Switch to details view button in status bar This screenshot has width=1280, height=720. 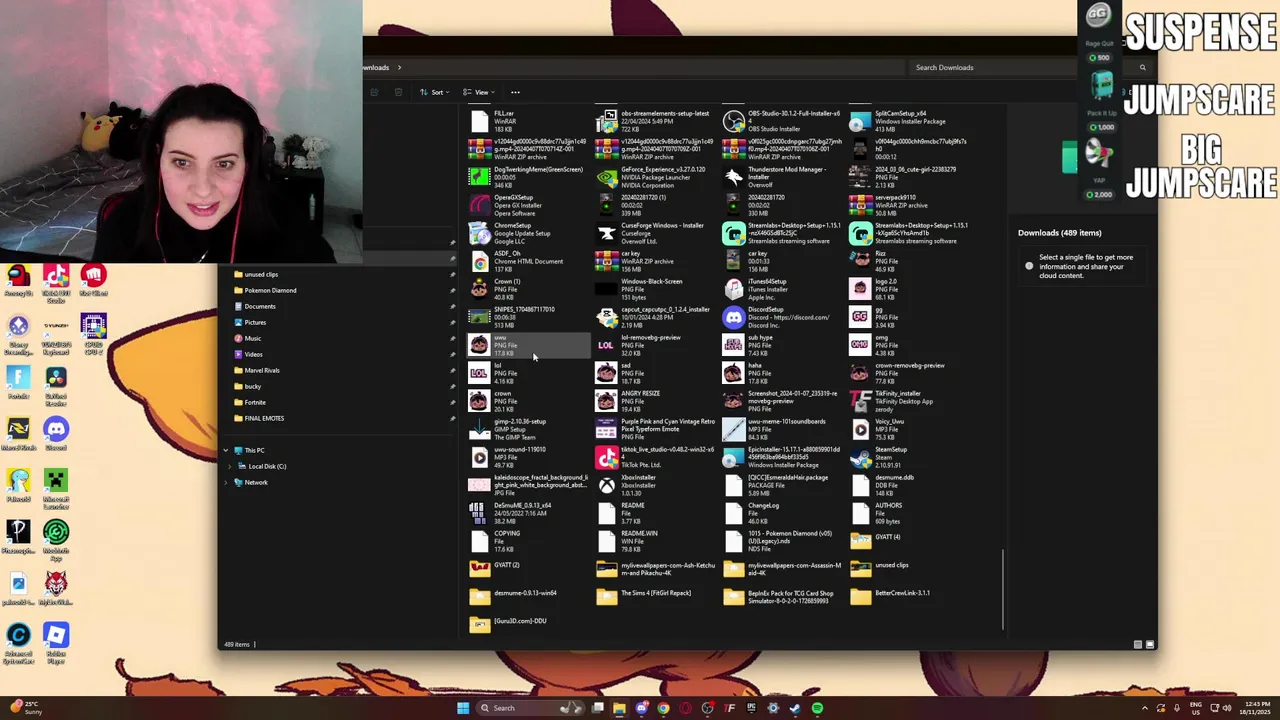pyautogui.click(x=1137, y=645)
